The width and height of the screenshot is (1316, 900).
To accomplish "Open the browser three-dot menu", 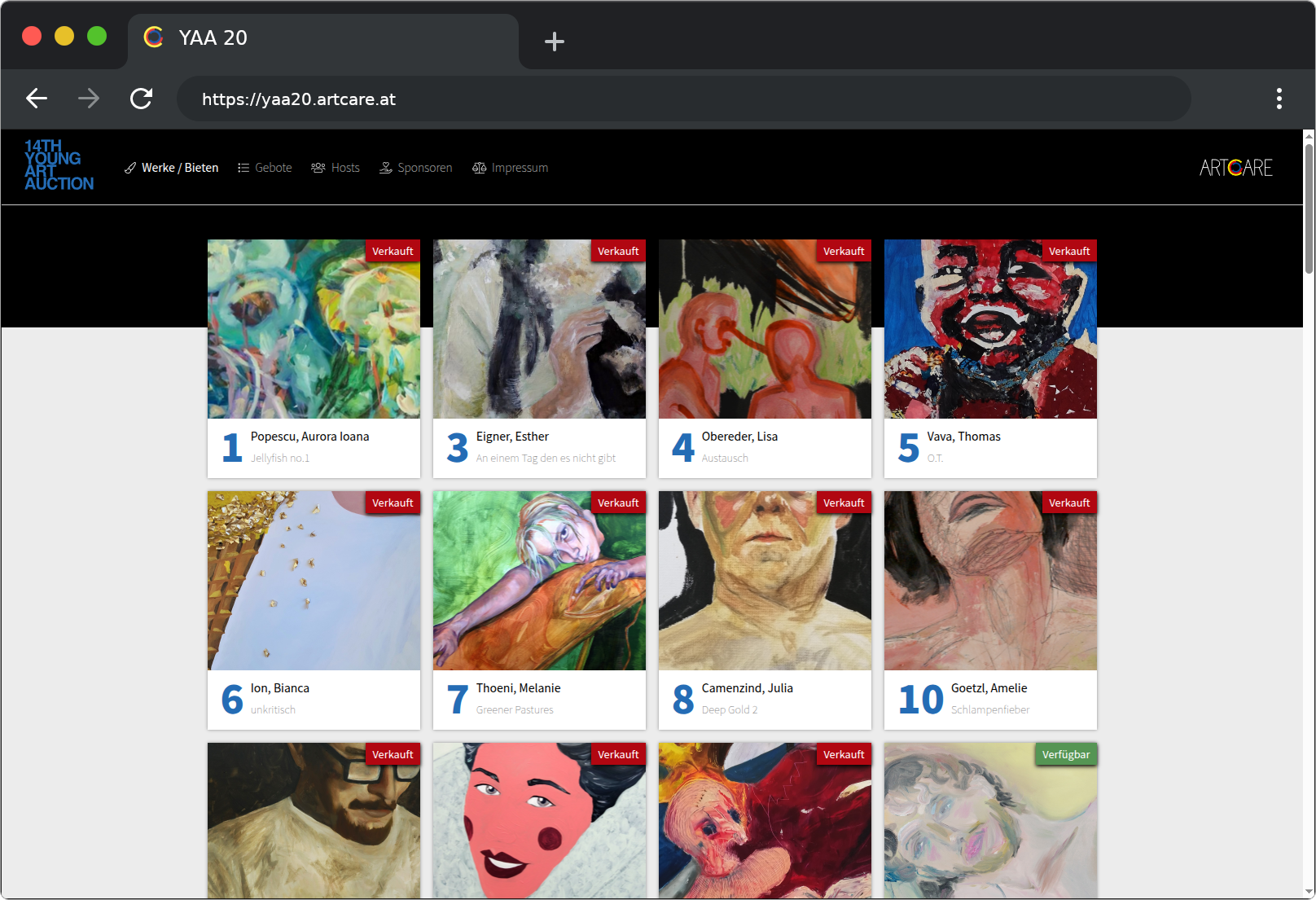I will click(1279, 99).
